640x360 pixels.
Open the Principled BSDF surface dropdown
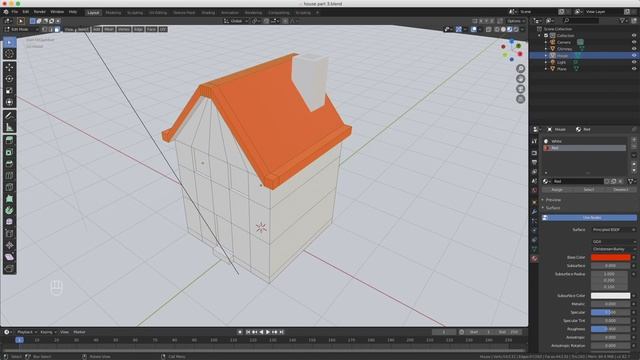[613, 230]
